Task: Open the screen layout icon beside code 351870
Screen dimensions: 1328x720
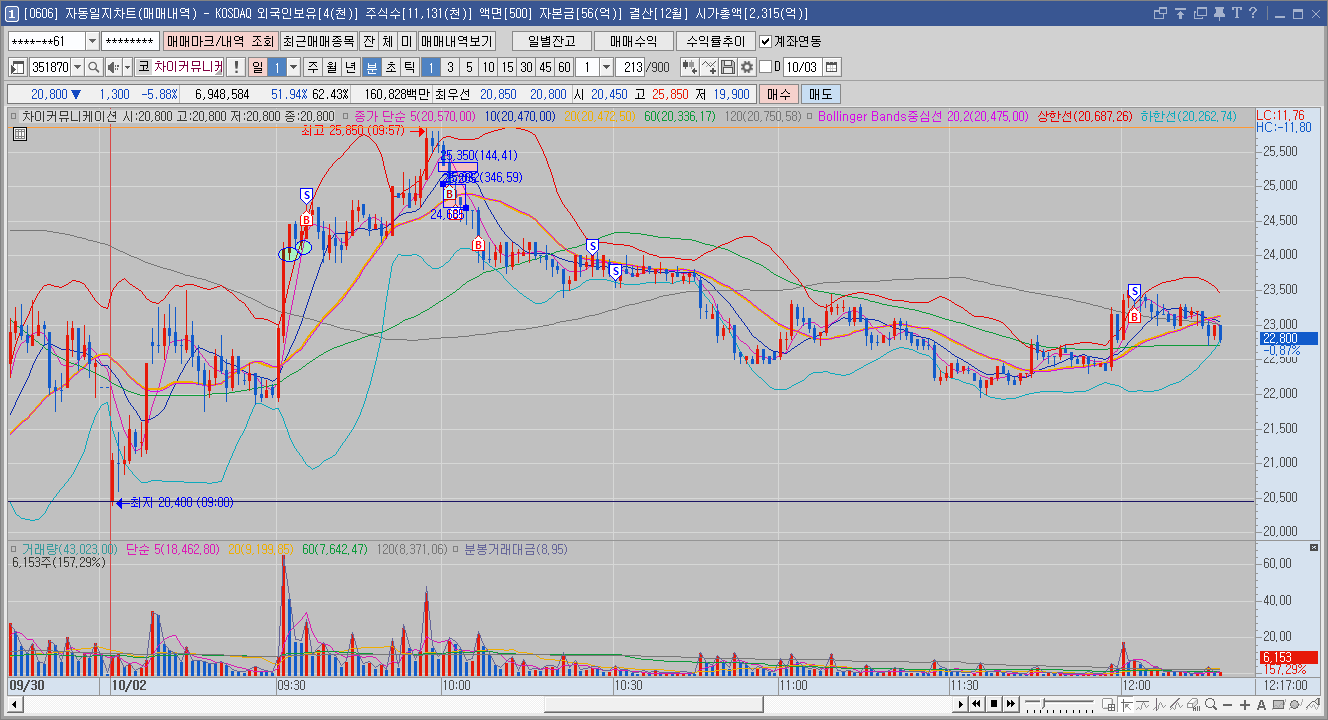Action: click(x=17, y=67)
